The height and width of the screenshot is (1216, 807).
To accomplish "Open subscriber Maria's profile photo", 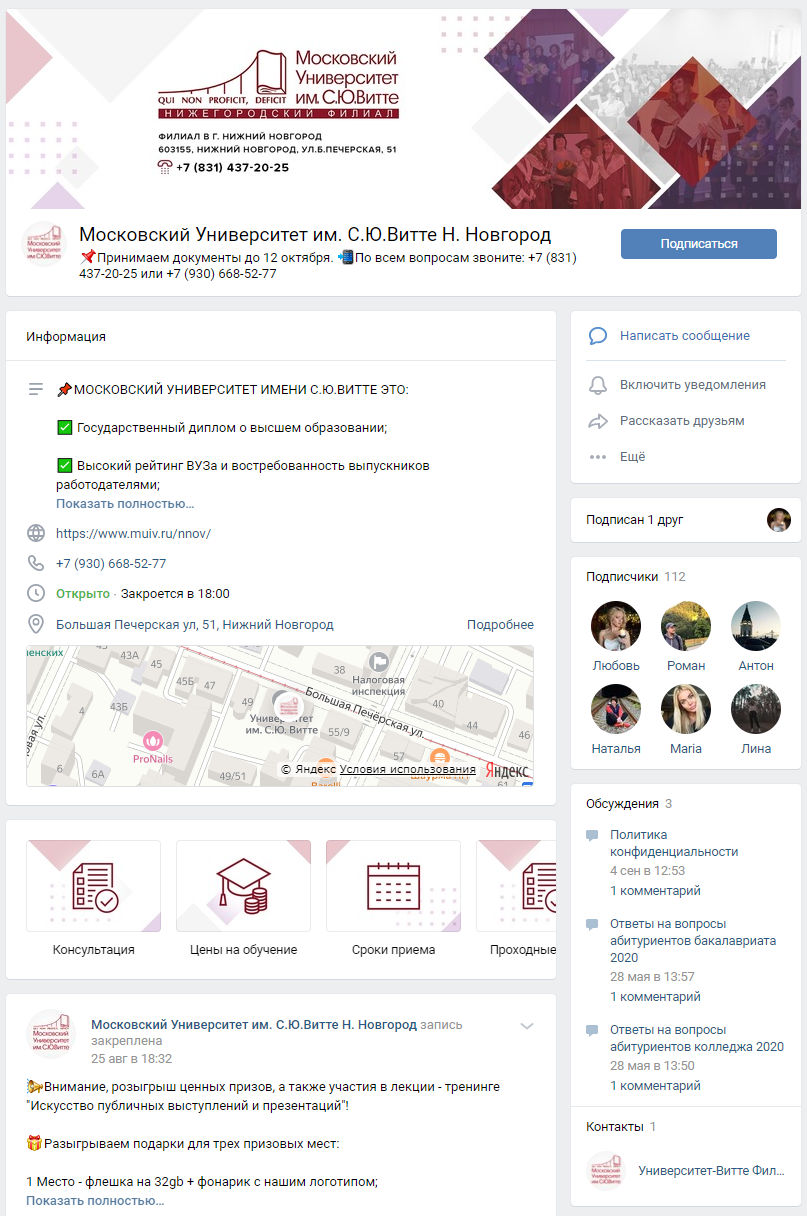I will (686, 709).
